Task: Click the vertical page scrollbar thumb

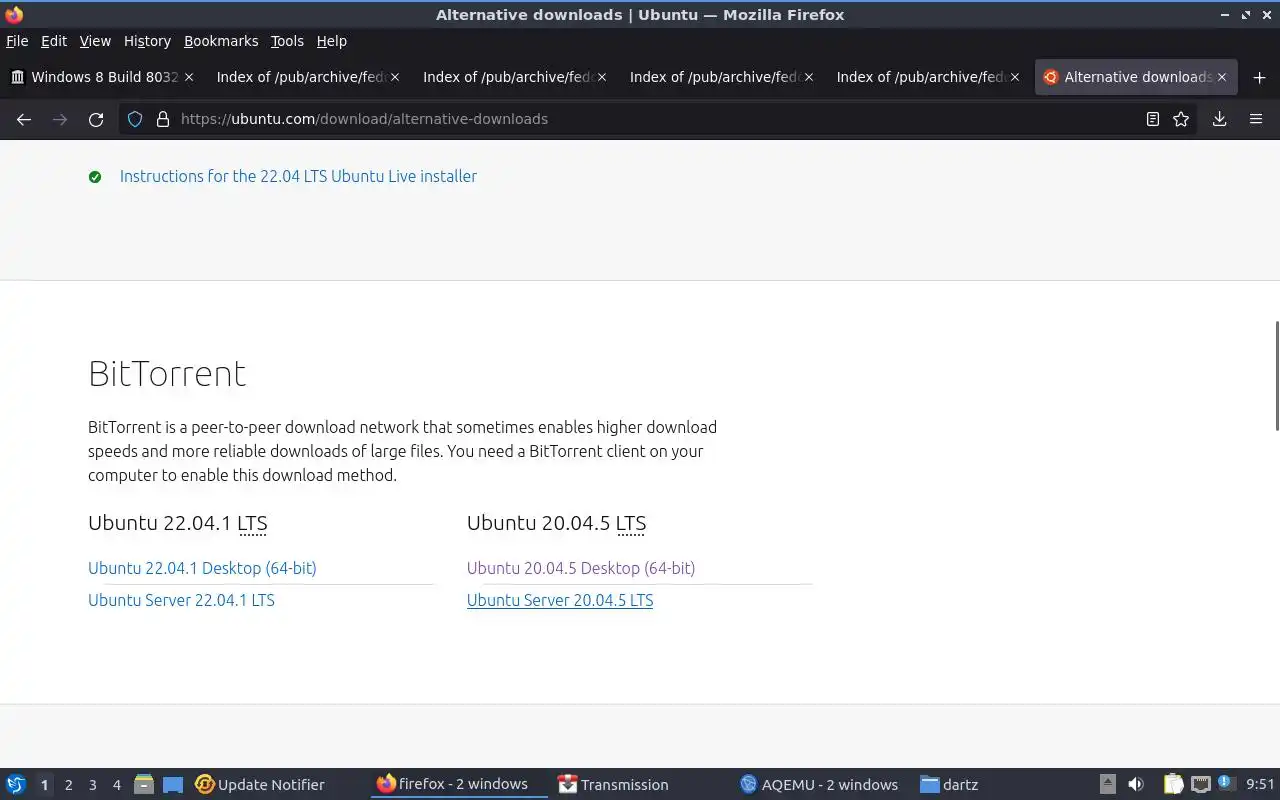Action: tap(1276, 376)
